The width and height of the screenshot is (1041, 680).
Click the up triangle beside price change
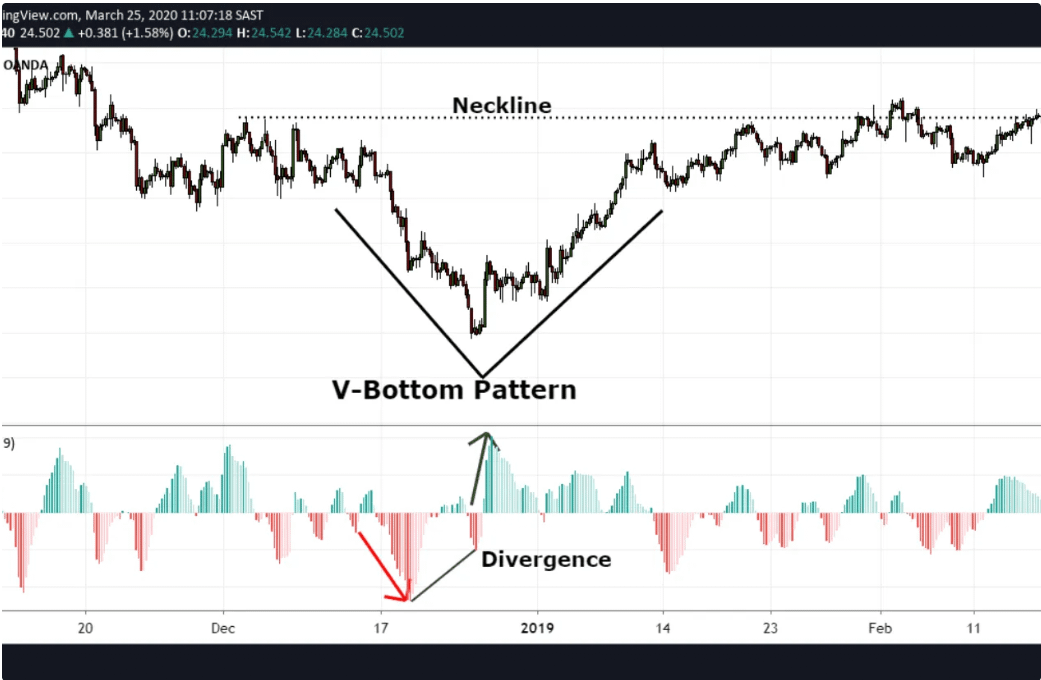point(69,33)
